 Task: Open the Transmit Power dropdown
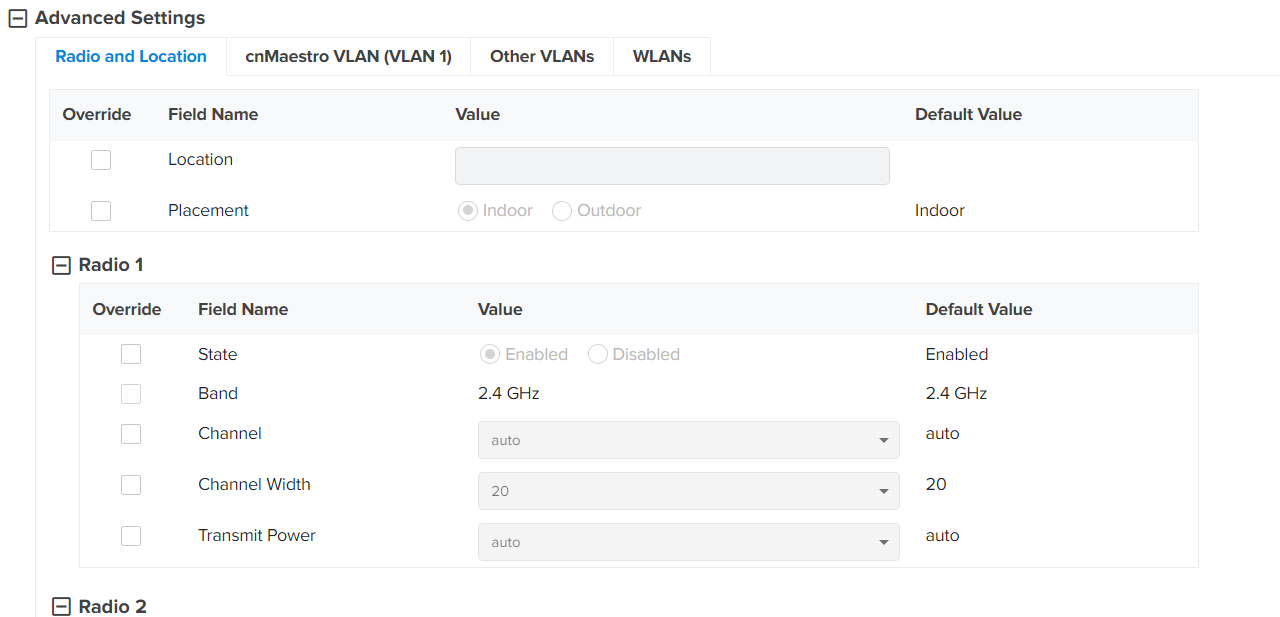click(x=688, y=542)
